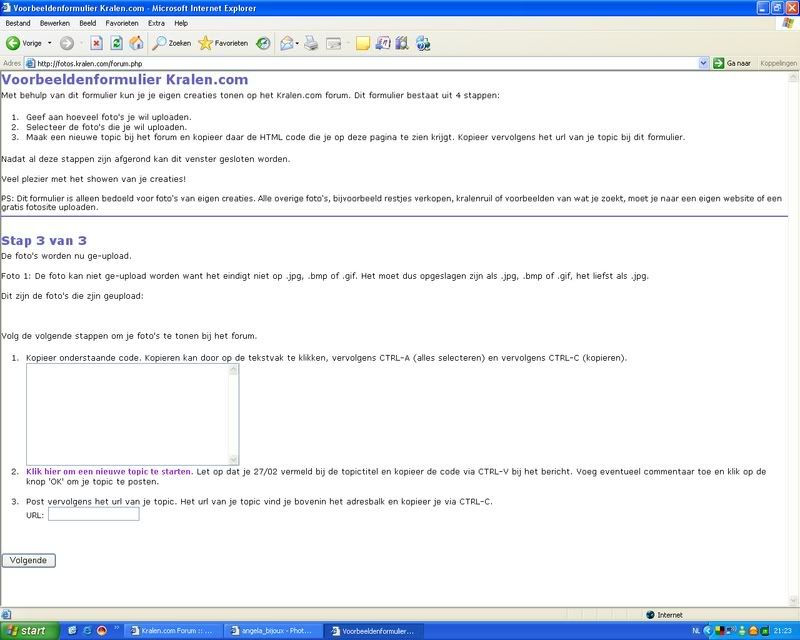Go to the Home page icon
Image resolution: width=800 pixels, height=640 pixels.
tap(136, 43)
